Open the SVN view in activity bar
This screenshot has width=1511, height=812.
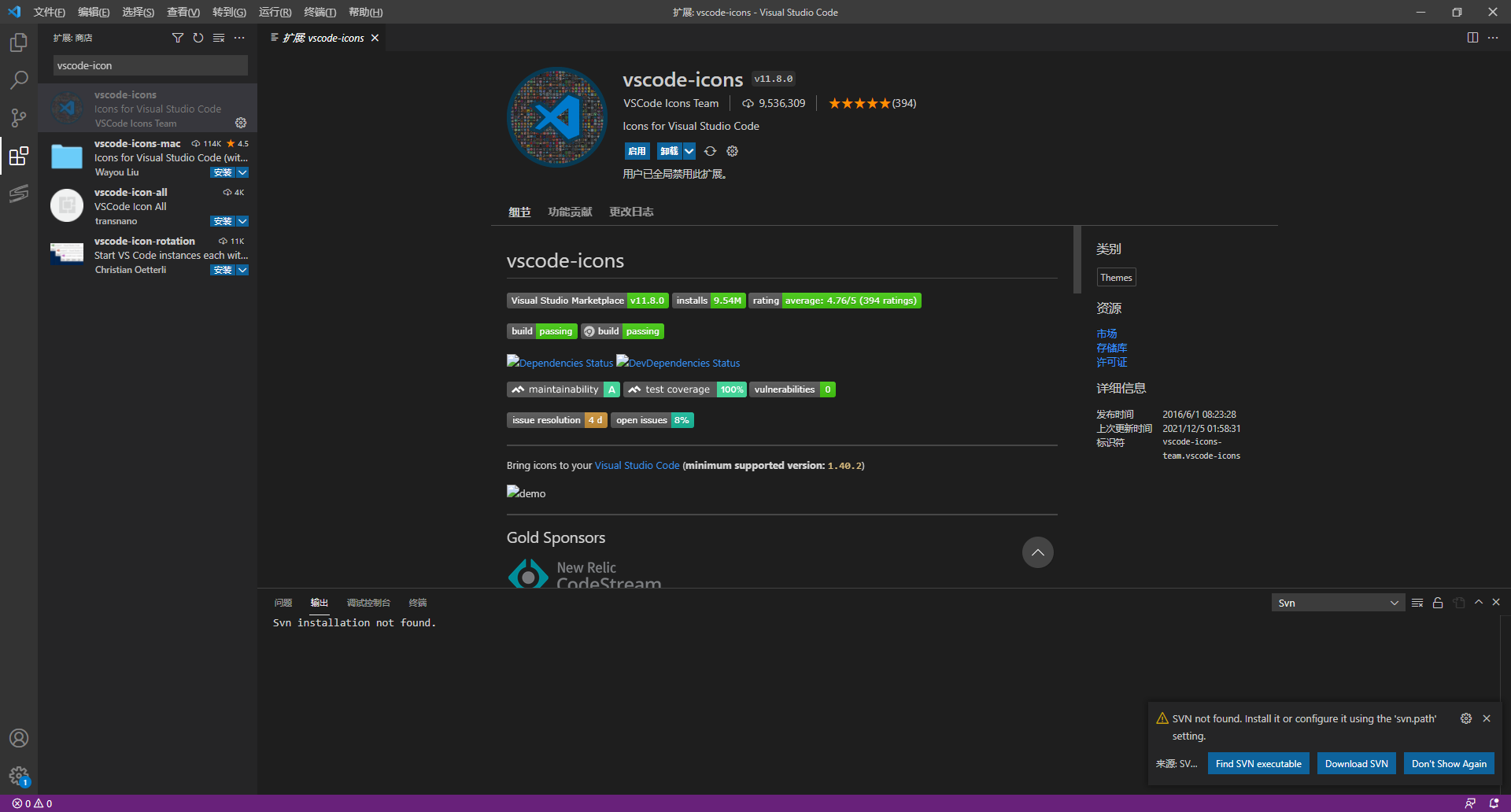tap(19, 194)
